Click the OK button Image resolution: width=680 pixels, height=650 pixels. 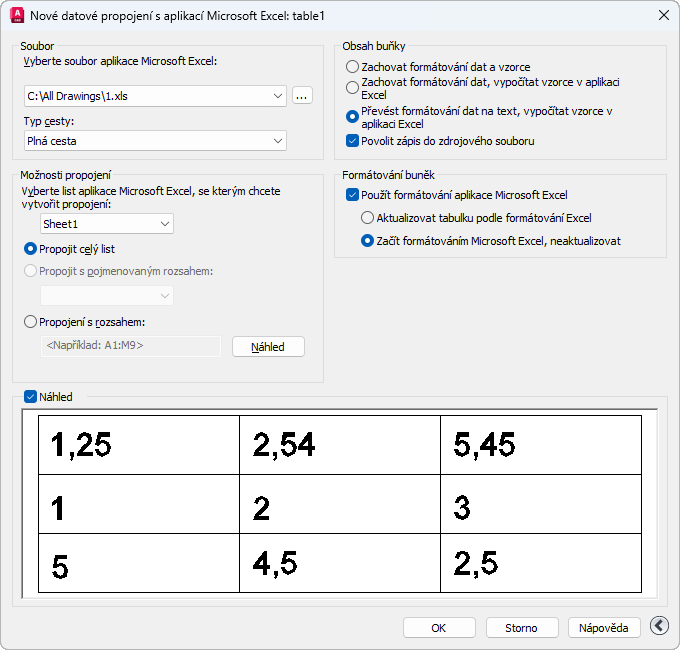(439, 627)
